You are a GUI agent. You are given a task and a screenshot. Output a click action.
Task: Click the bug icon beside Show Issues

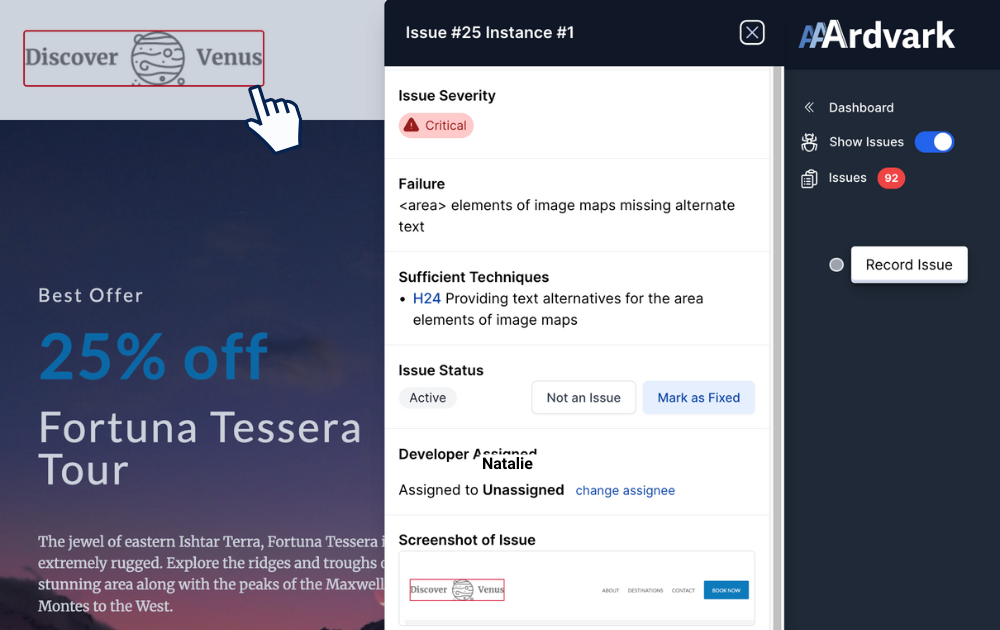coord(809,142)
